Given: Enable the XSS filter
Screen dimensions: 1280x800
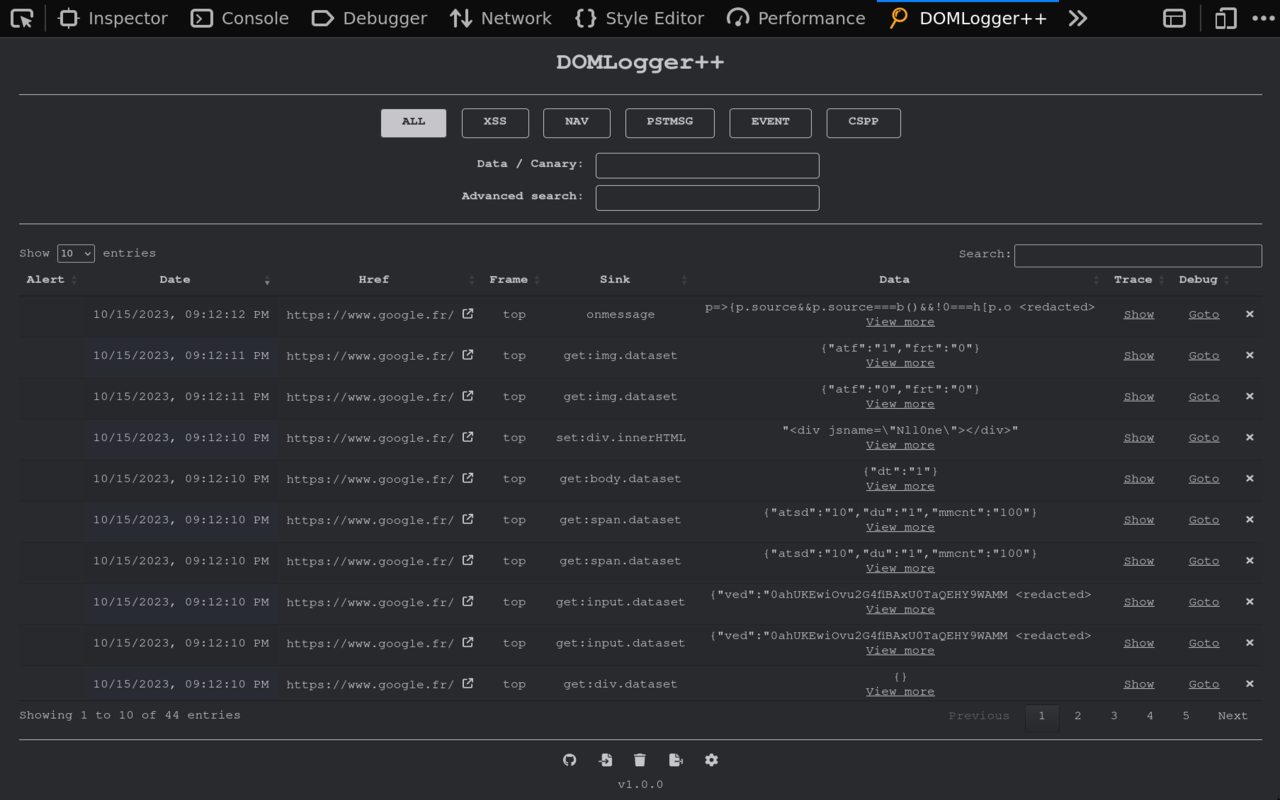Looking at the screenshot, I should click(x=495, y=122).
